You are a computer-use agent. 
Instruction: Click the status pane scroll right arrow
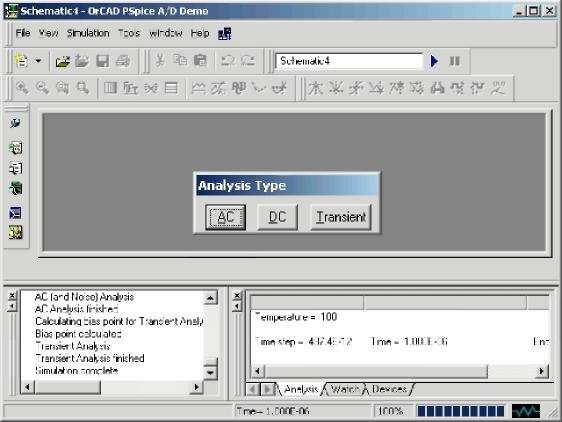point(542,371)
